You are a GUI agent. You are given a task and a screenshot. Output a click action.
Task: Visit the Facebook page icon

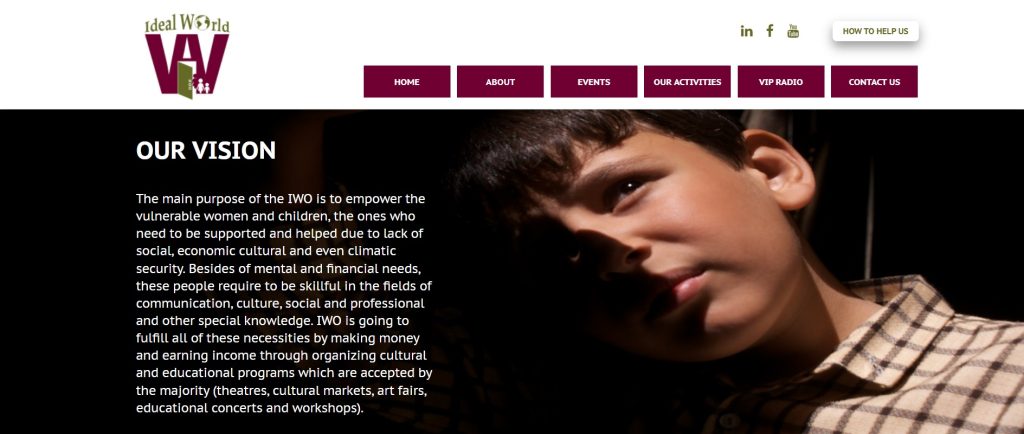point(770,31)
